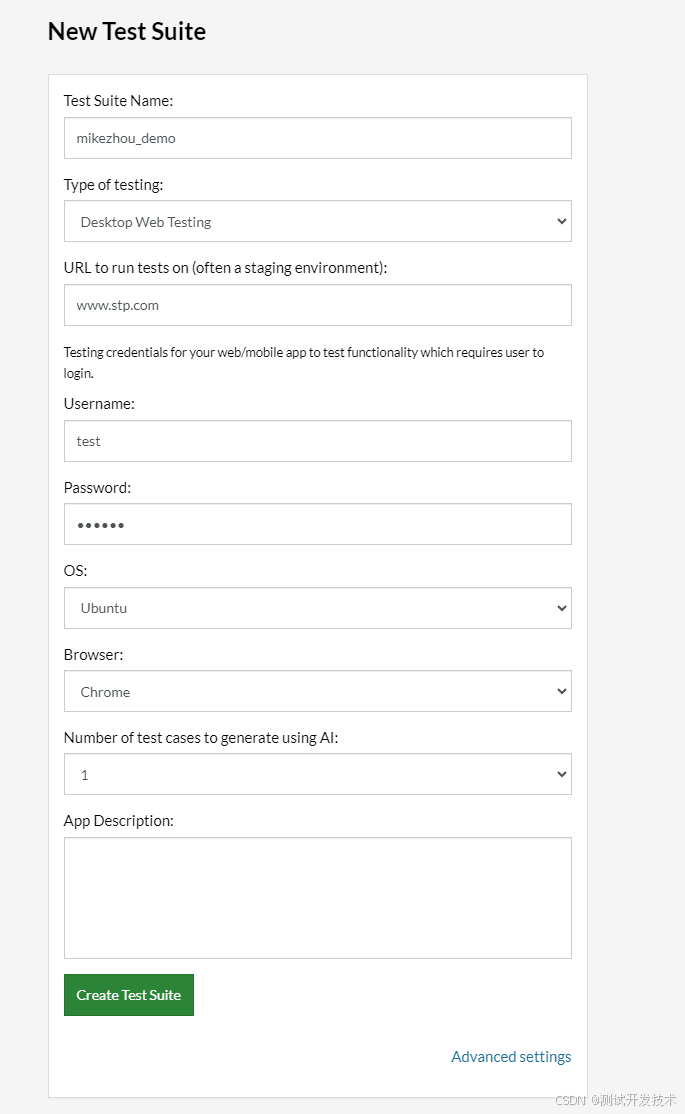
Task: Open the Type of testing dropdown
Action: [318, 222]
